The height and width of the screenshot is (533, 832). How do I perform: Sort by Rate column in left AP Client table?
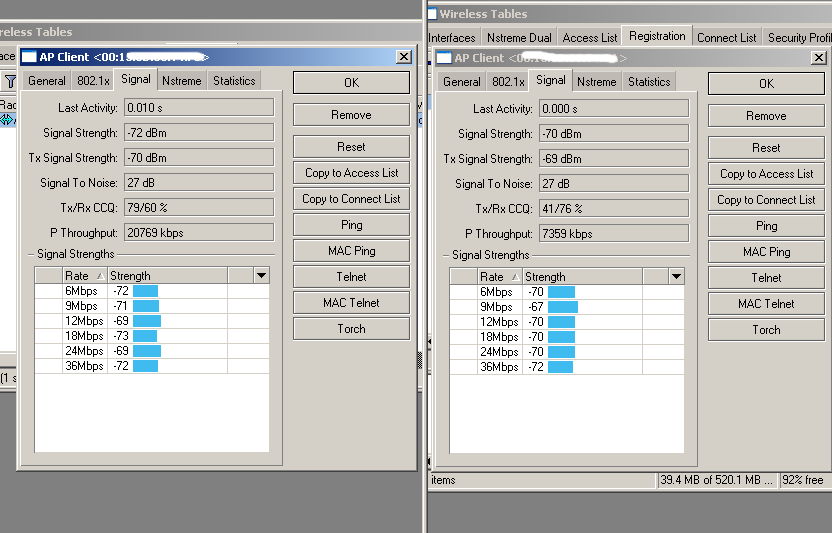tap(85, 276)
